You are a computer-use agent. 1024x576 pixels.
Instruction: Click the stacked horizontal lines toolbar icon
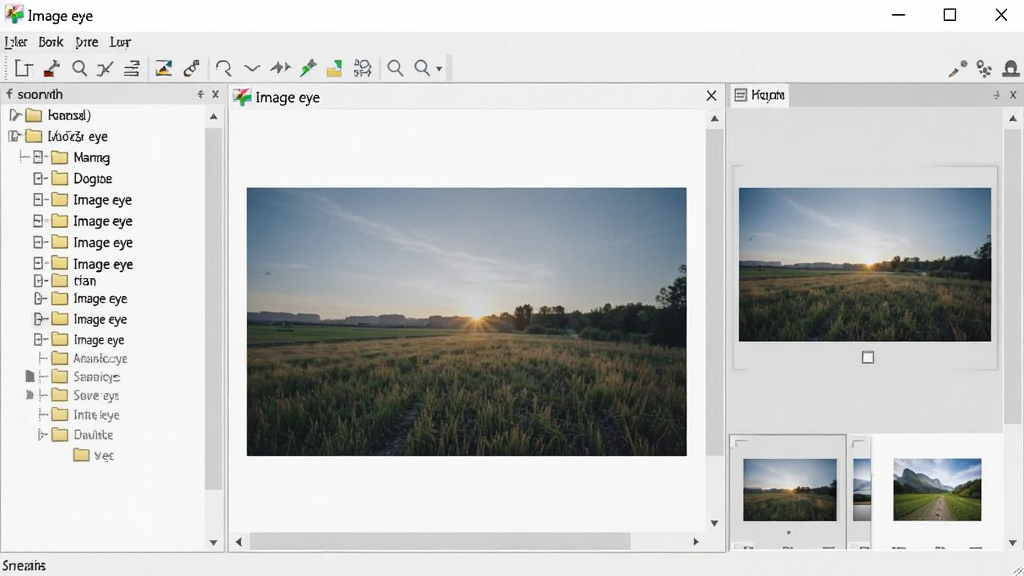(x=132, y=69)
